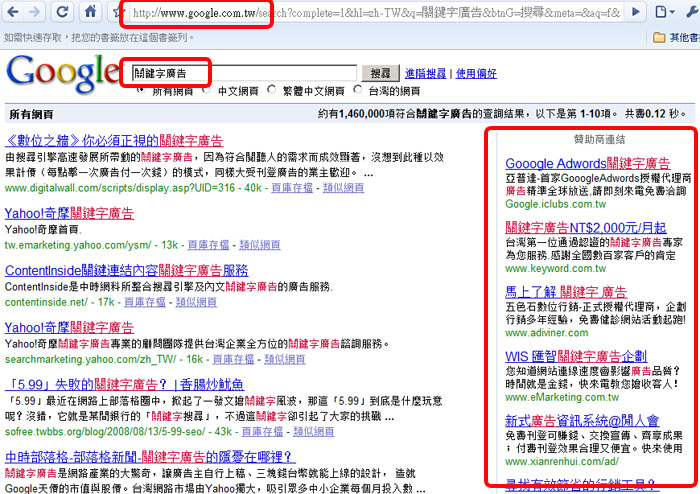Image resolution: width=700 pixels, height=494 pixels.
Task: Open similar pages for digitalwall.com result
Action: 343,188
